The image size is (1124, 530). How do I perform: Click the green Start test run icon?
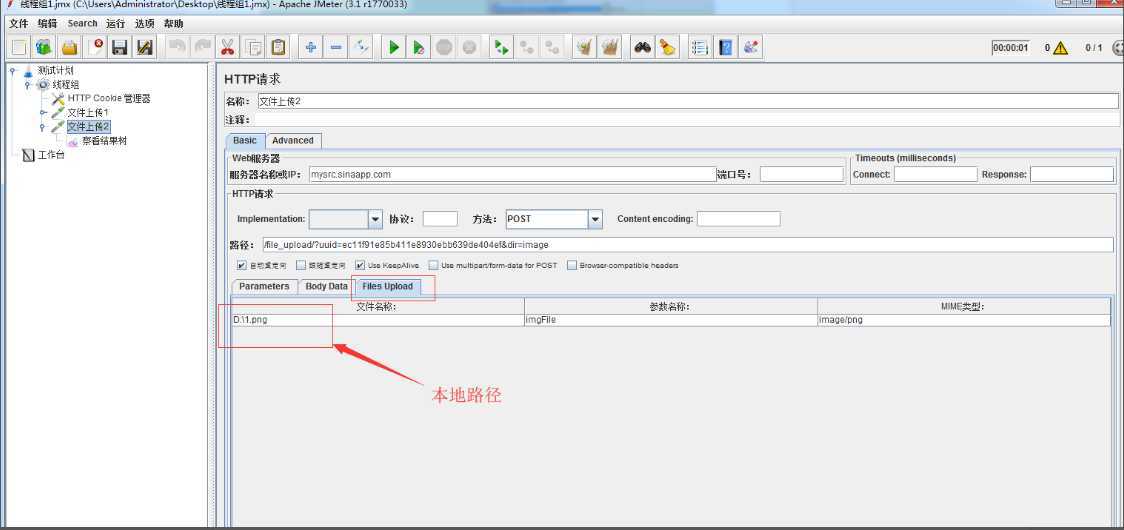coord(394,47)
